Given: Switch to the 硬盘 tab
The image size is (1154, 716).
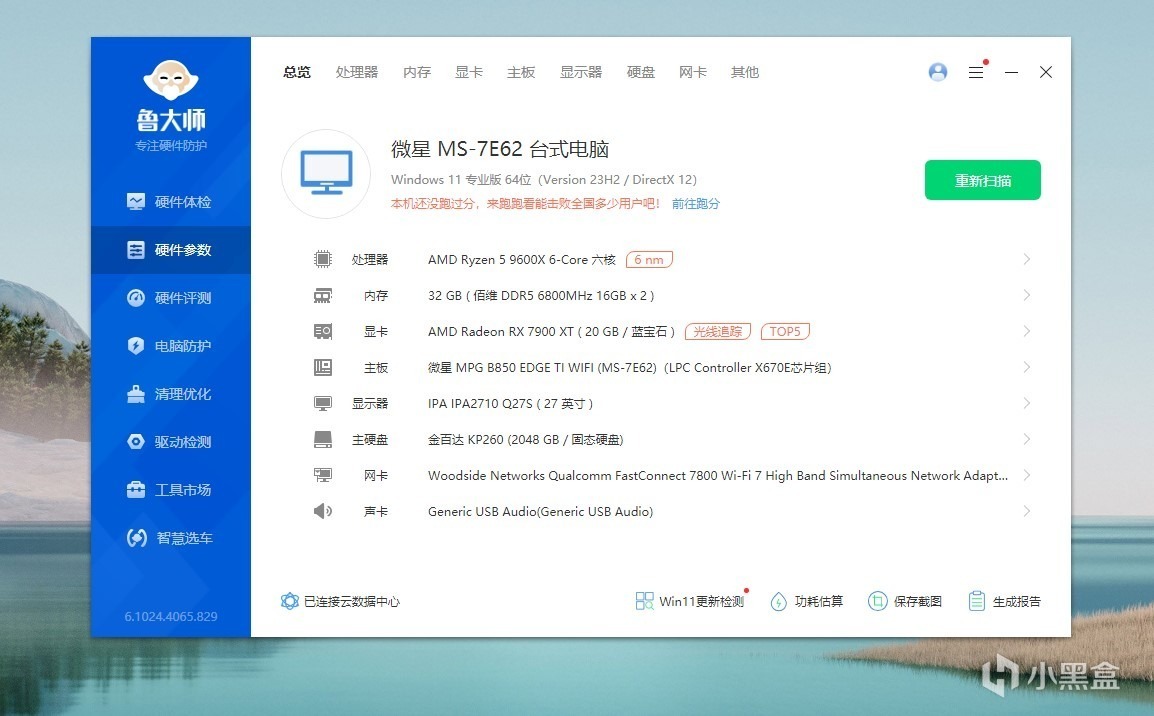Looking at the screenshot, I should 640,72.
